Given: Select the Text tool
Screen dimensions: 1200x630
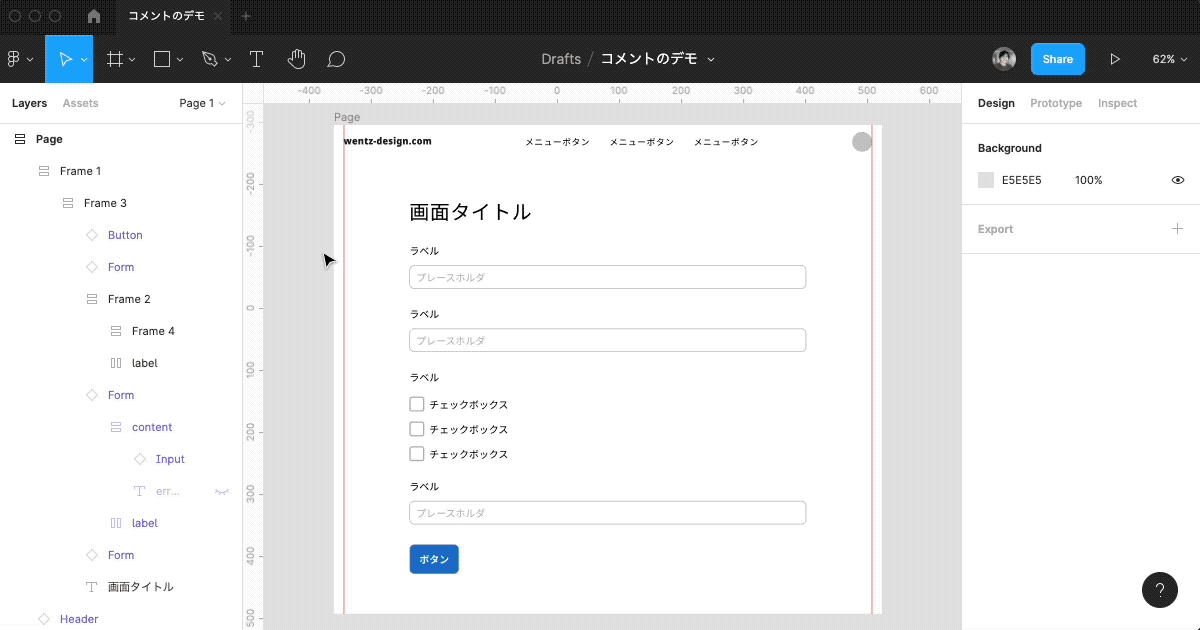Looking at the screenshot, I should point(256,59).
